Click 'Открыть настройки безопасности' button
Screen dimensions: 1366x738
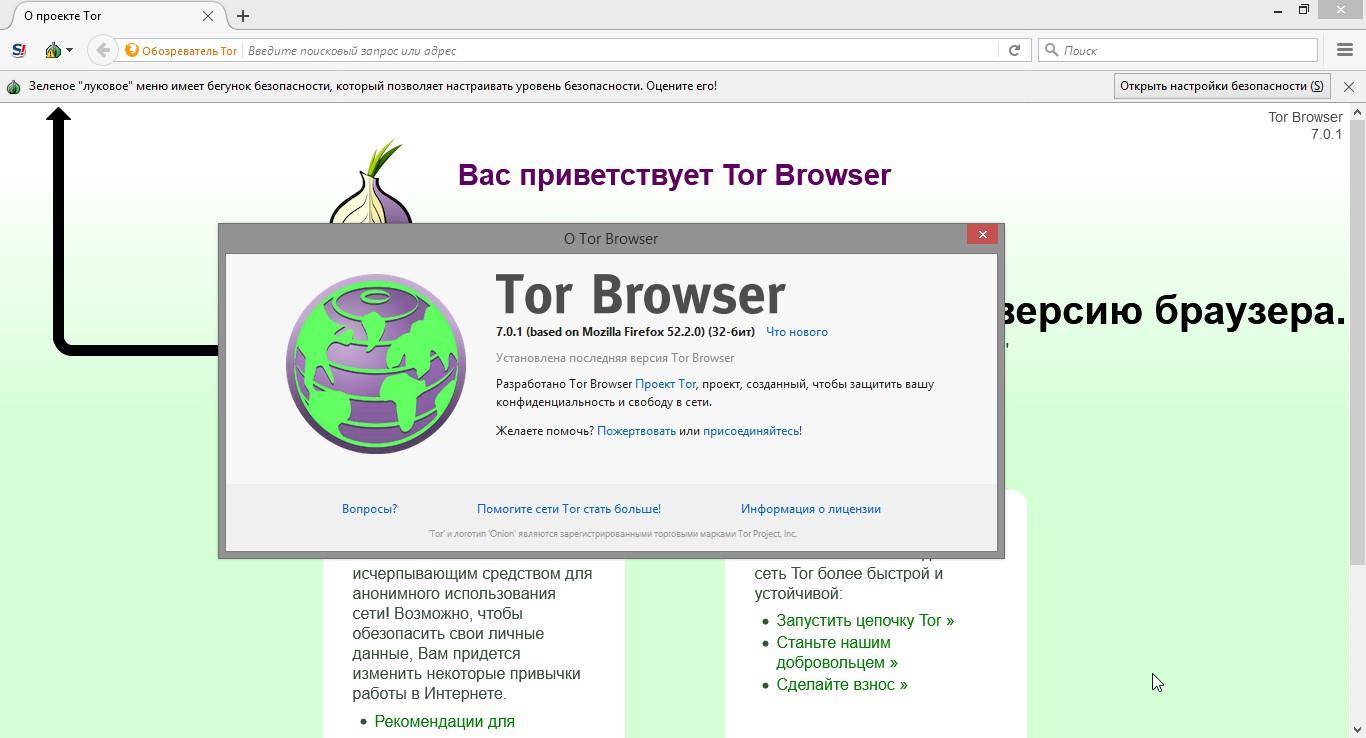tap(1221, 86)
